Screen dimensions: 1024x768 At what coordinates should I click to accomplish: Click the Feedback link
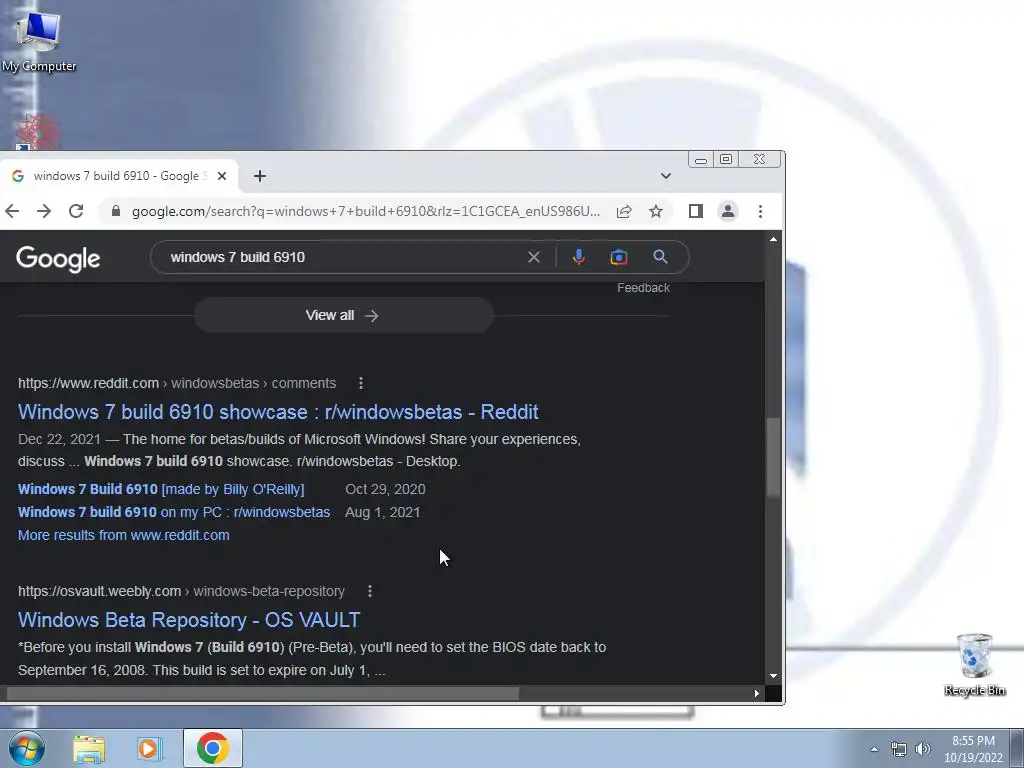click(643, 288)
